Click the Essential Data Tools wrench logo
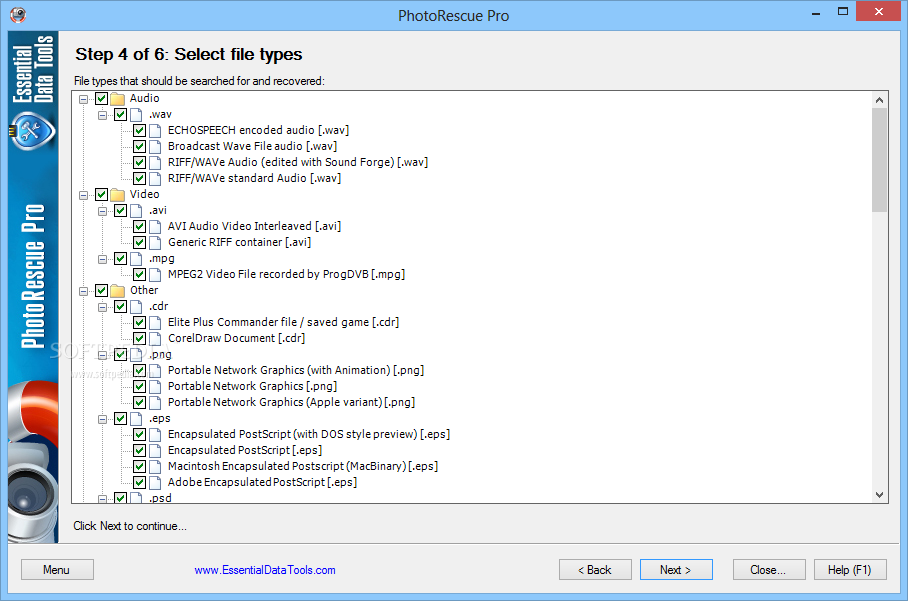The height and width of the screenshot is (601, 908). pyautogui.click(x=32, y=131)
